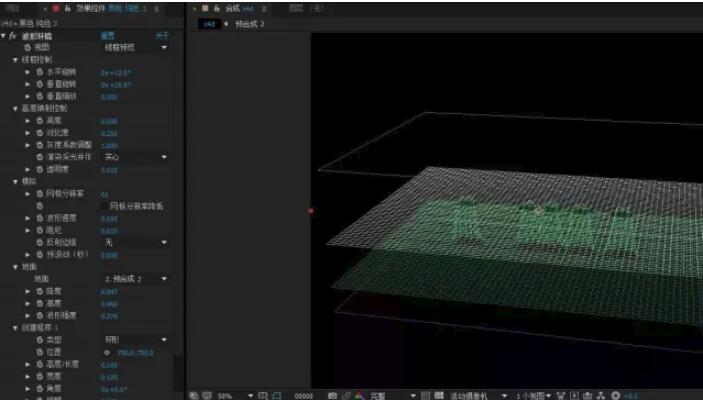Image resolution: width=703 pixels, height=400 pixels.
Task: Click the grid and guide options icon
Action: pyautogui.click(x=263, y=396)
